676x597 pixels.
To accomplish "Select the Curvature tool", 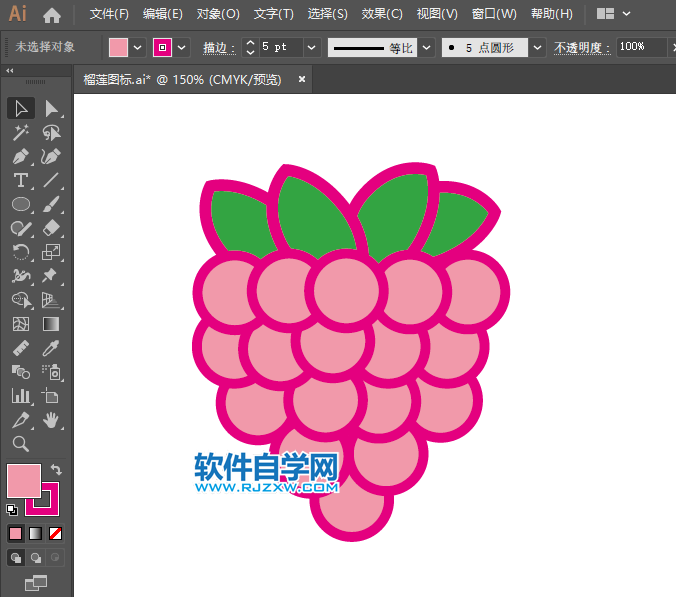I will pos(51,156).
